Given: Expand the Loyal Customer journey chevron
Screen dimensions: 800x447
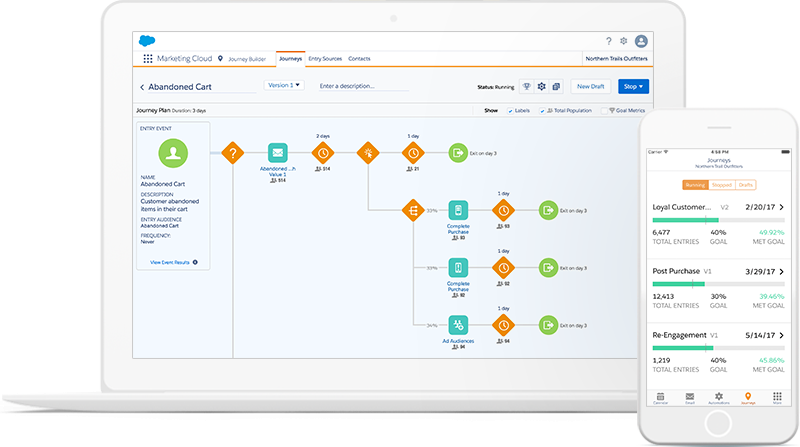Looking at the screenshot, I should pos(781,207).
